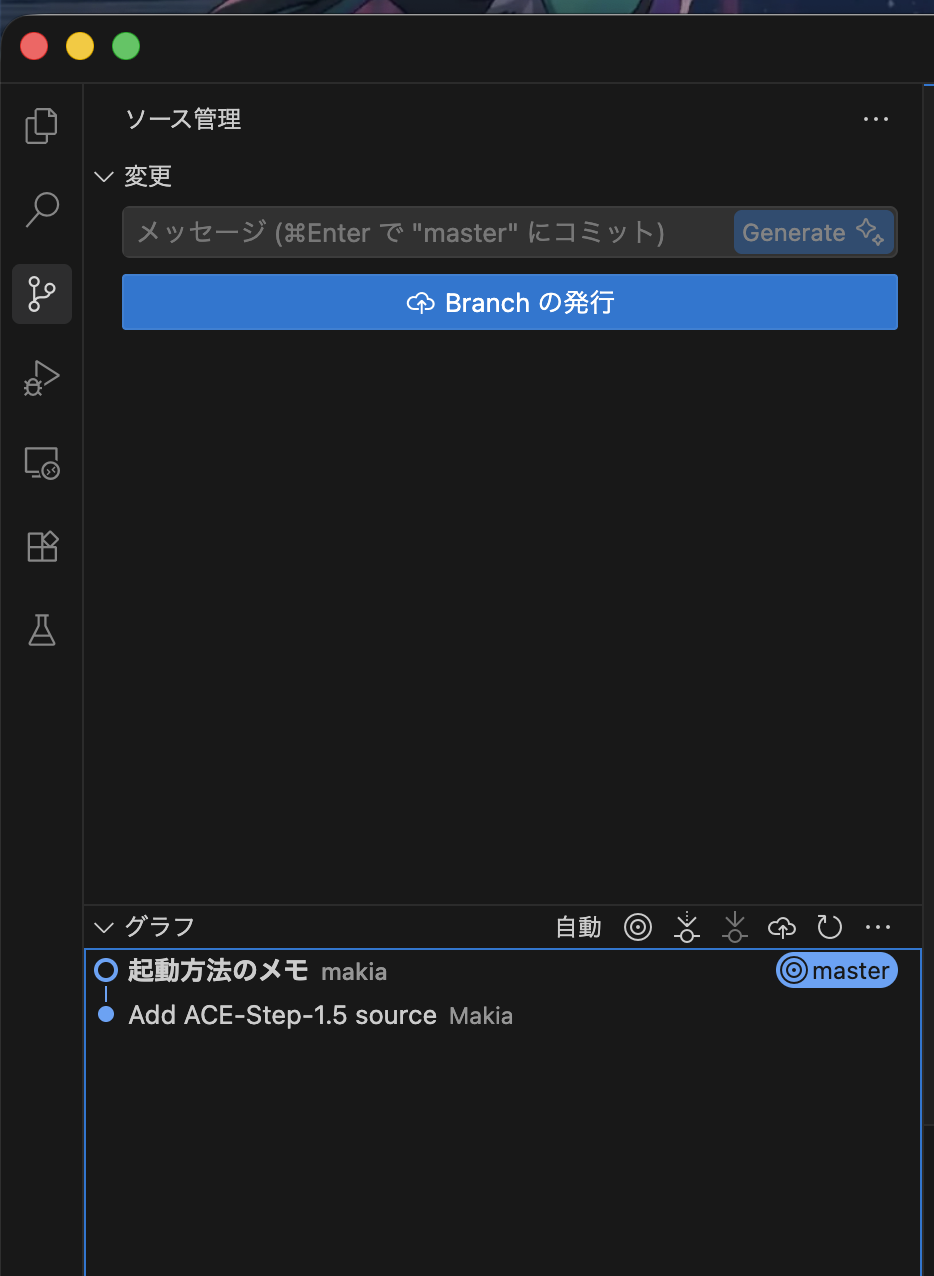Refresh the commit graph
The width and height of the screenshot is (934, 1276).
click(x=829, y=927)
